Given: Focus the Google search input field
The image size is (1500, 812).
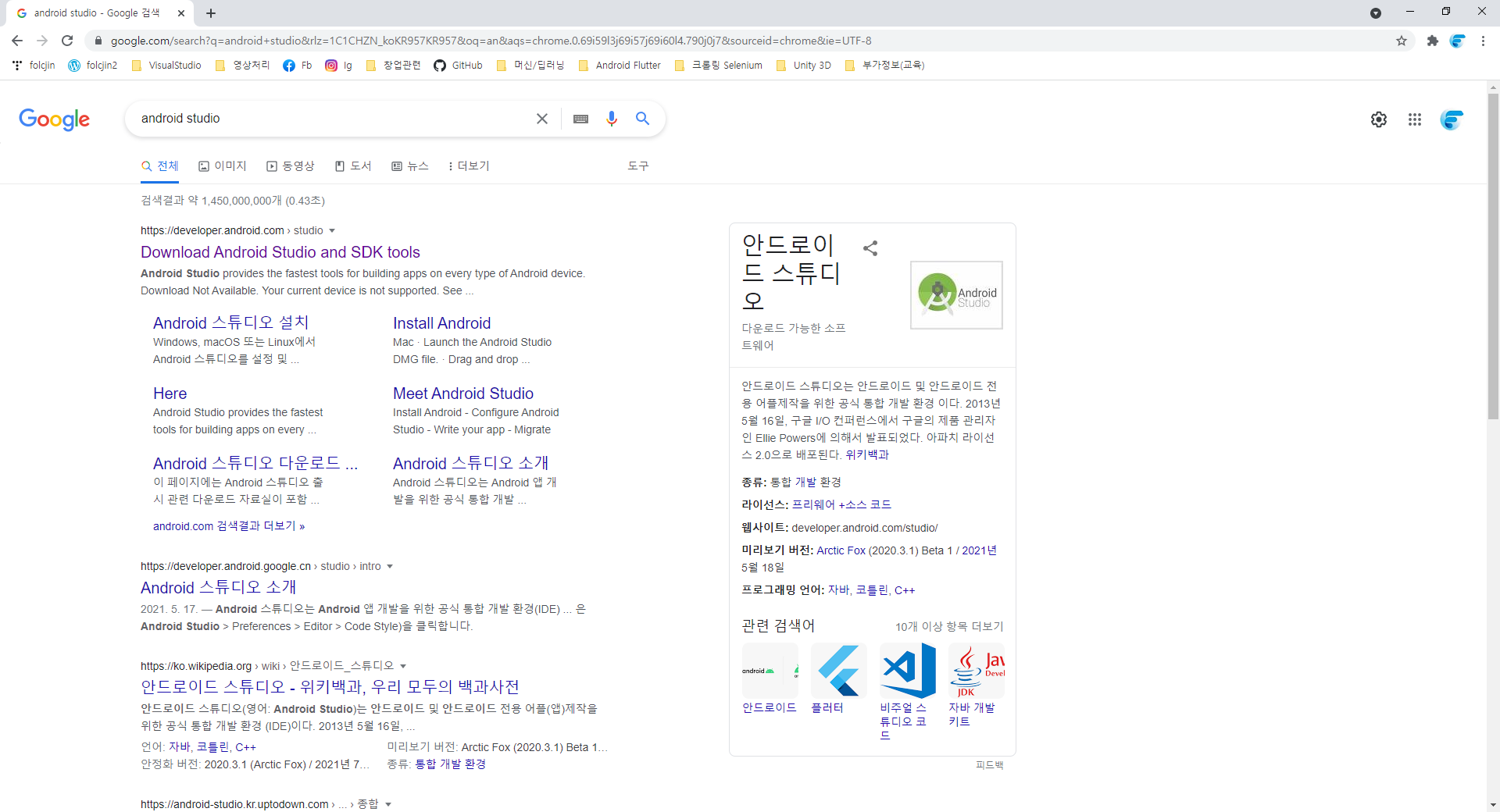Looking at the screenshot, I should [332, 119].
